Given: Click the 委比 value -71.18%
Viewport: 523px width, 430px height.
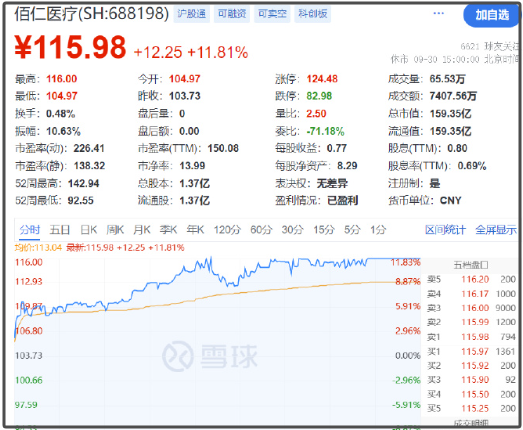Looking at the screenshot, I should (325, 131).
